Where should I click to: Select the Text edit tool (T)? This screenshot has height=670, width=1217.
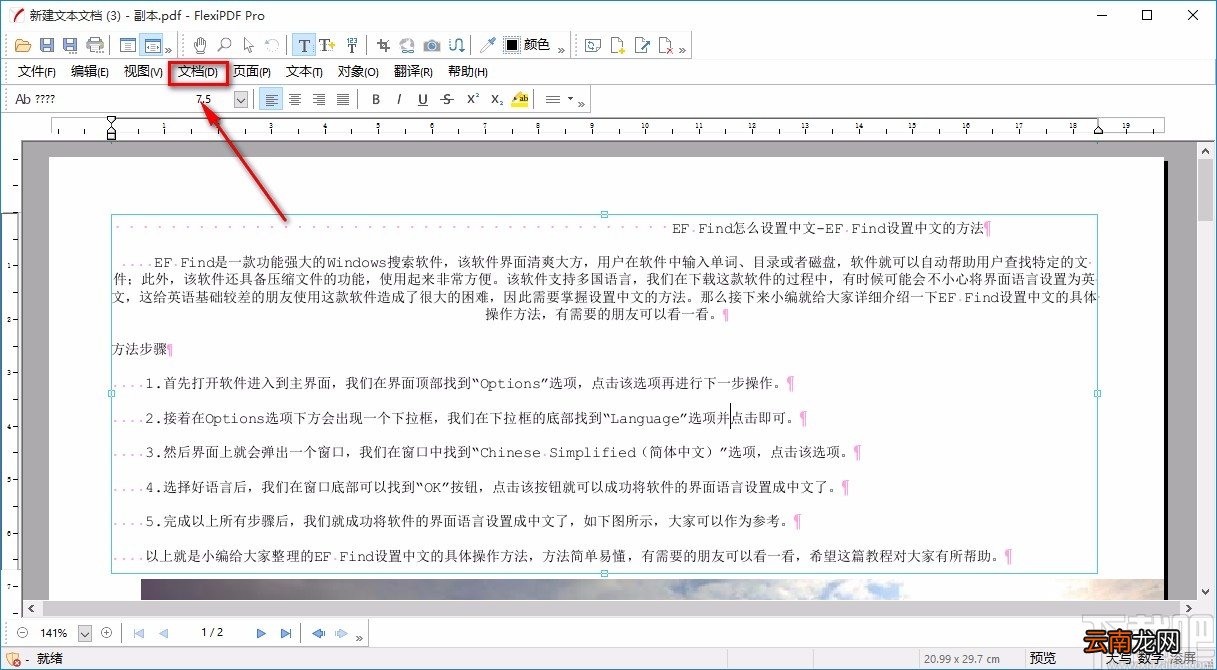303,45
